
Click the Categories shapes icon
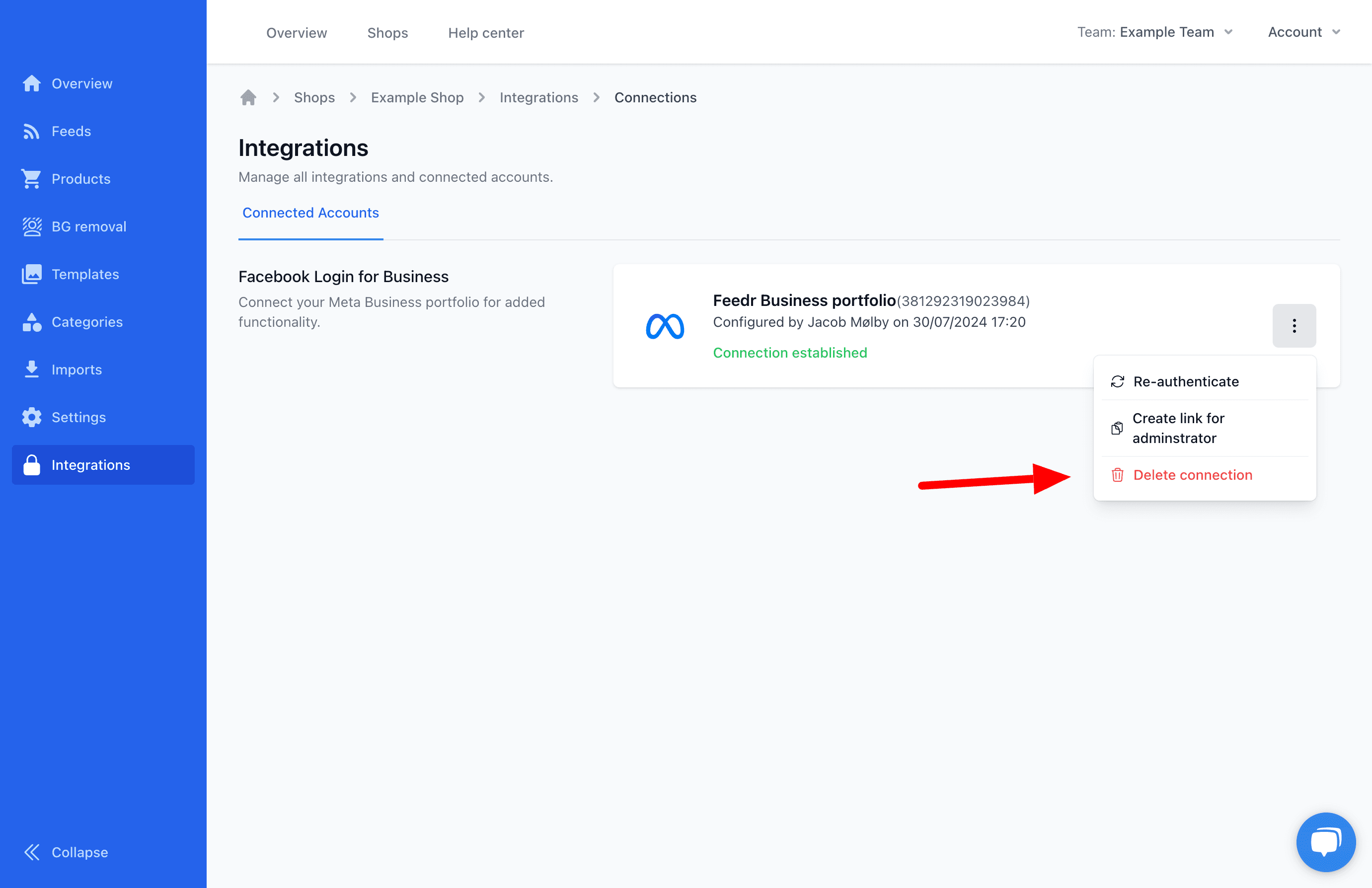click(x=31, y=322)
